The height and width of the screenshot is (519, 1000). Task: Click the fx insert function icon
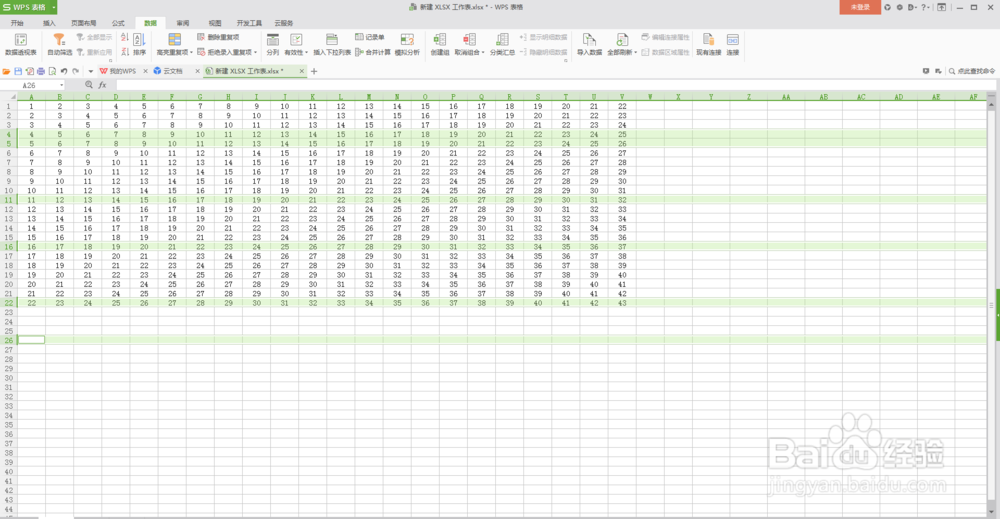pyautogui.click(x=102, y=85)
